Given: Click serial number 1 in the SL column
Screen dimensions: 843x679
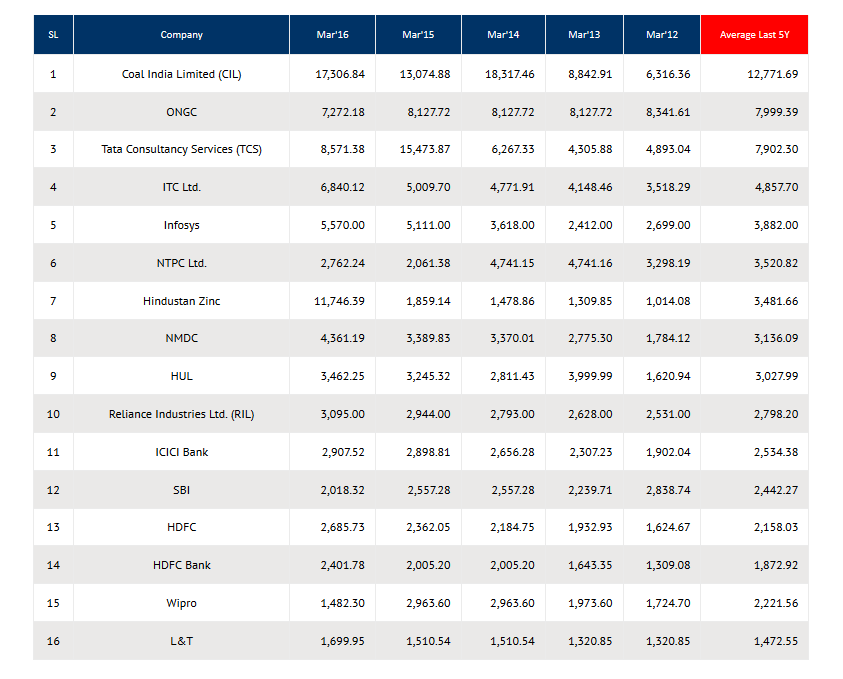Looking at the screenshot, I should point(53,74).
